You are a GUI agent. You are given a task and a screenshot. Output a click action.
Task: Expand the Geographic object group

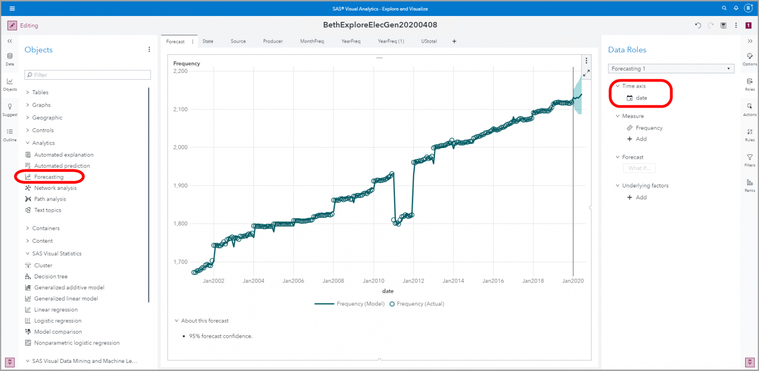[x=28, y=117]
